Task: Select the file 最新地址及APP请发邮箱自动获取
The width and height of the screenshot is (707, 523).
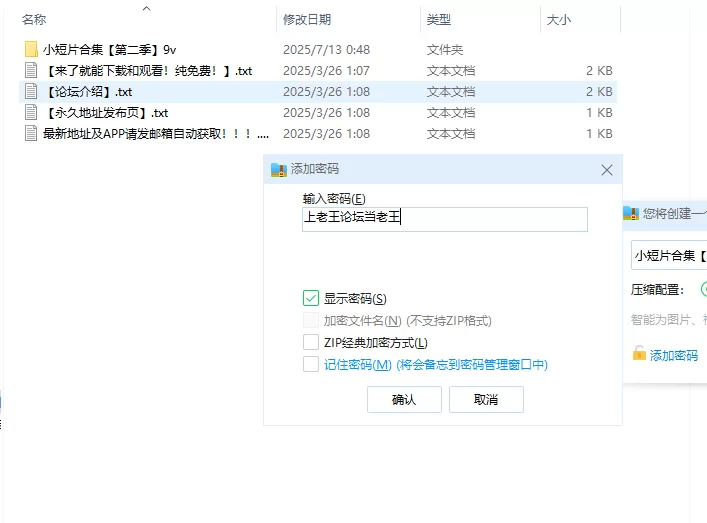Action: coord(156,133)
